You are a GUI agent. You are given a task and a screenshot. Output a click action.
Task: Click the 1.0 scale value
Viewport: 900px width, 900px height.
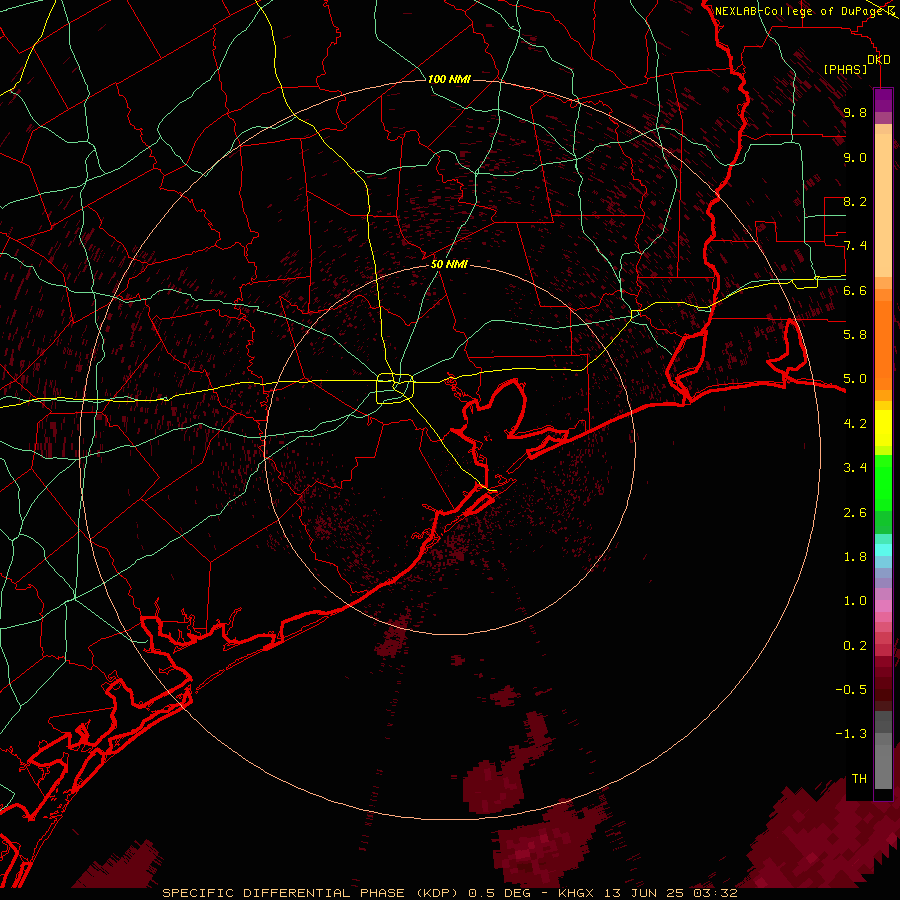855,601
